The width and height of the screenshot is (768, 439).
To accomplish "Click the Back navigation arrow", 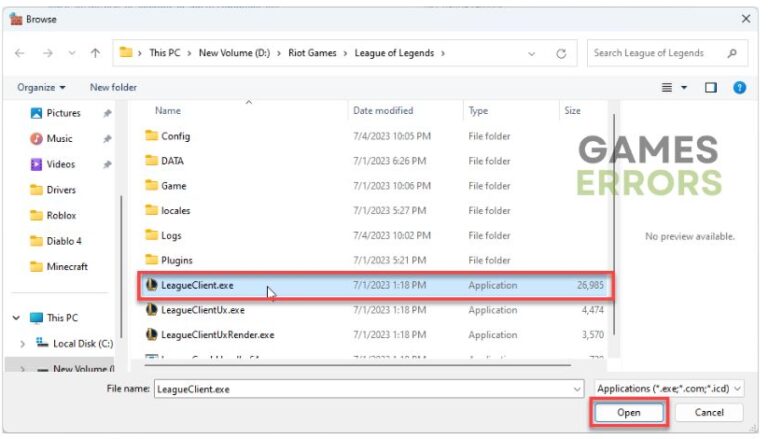I will [x=21, y=53].
